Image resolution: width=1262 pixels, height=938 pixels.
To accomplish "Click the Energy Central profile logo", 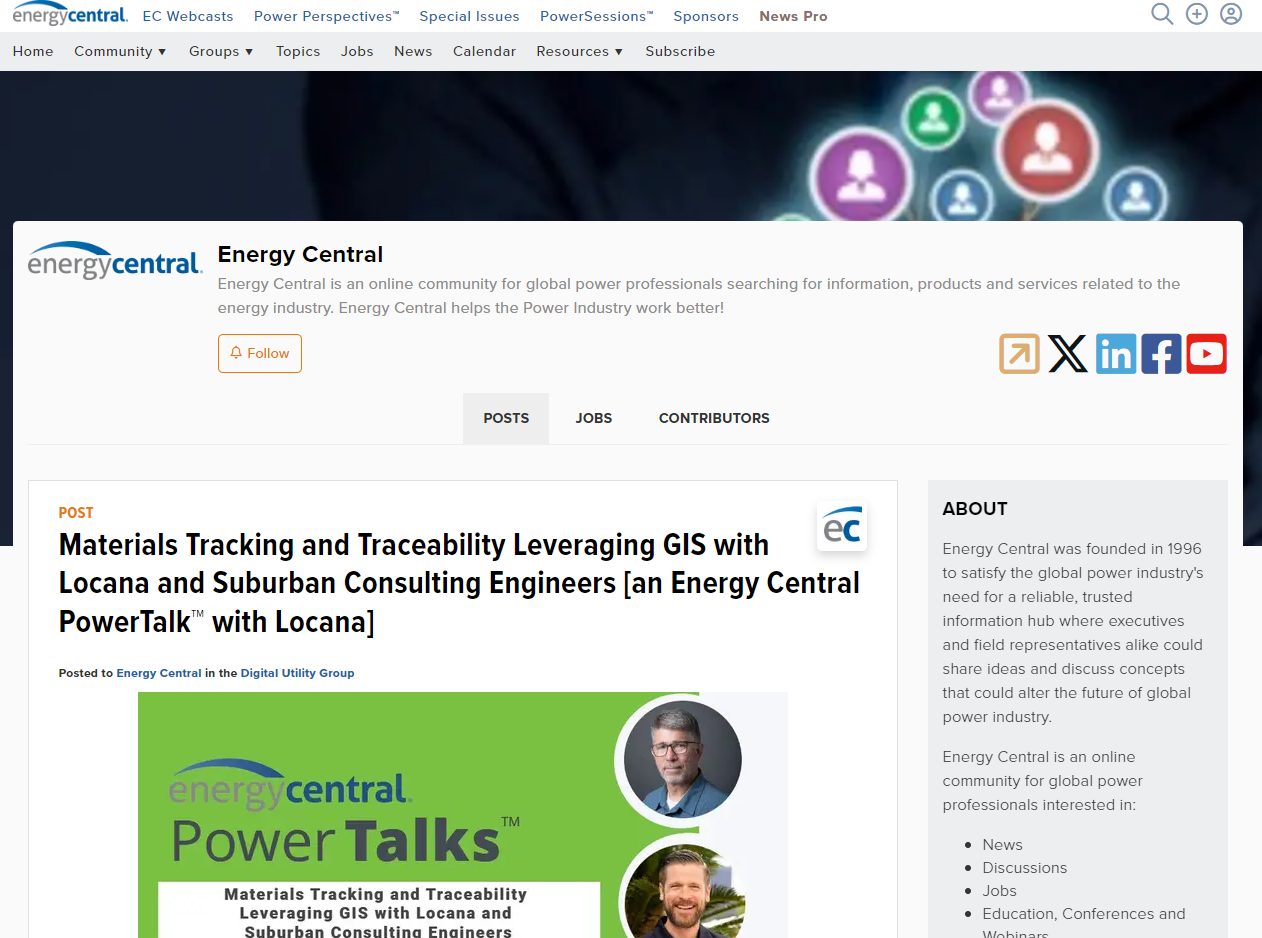I will pos(115,260).
